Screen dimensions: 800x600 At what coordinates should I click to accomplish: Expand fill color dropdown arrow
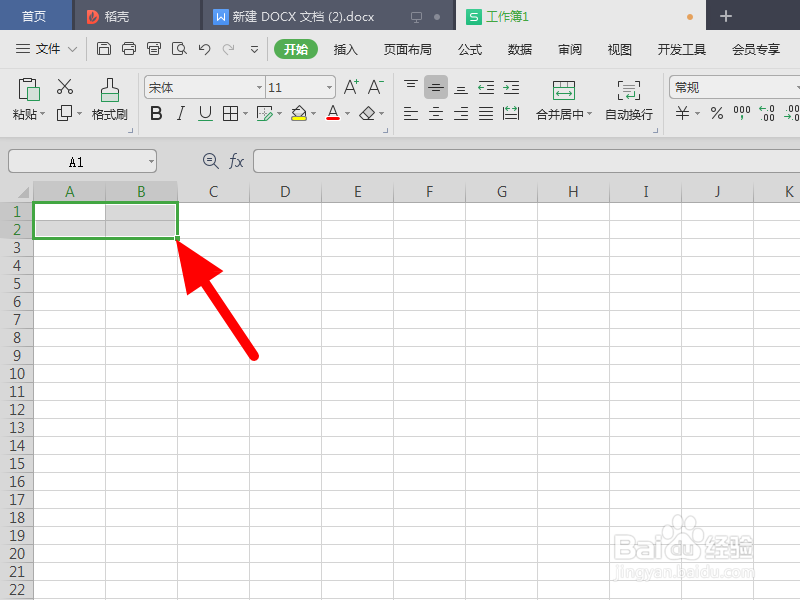tap(313, 114)
